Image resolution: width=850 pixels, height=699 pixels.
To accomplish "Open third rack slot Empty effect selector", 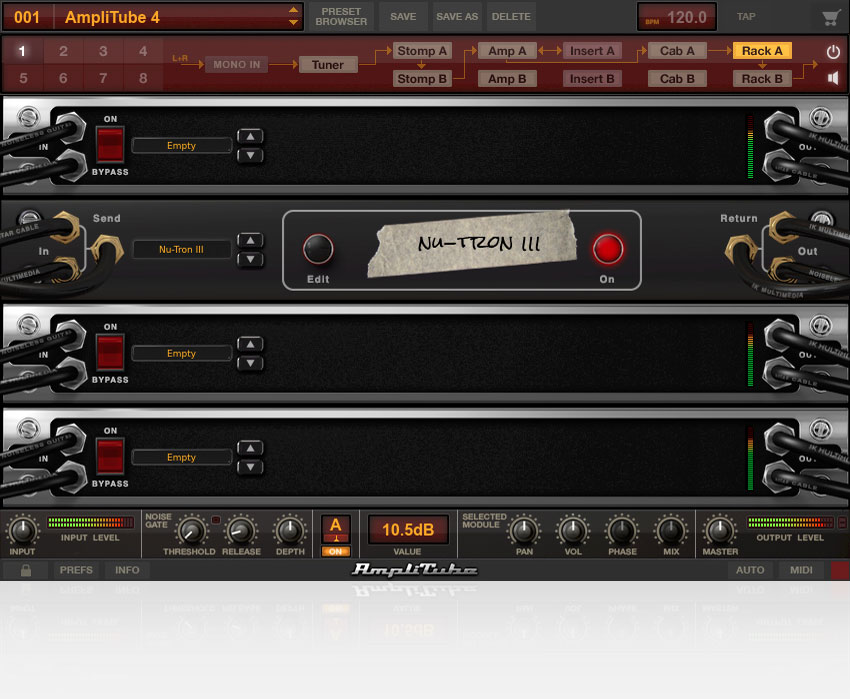I will [182, 353].
